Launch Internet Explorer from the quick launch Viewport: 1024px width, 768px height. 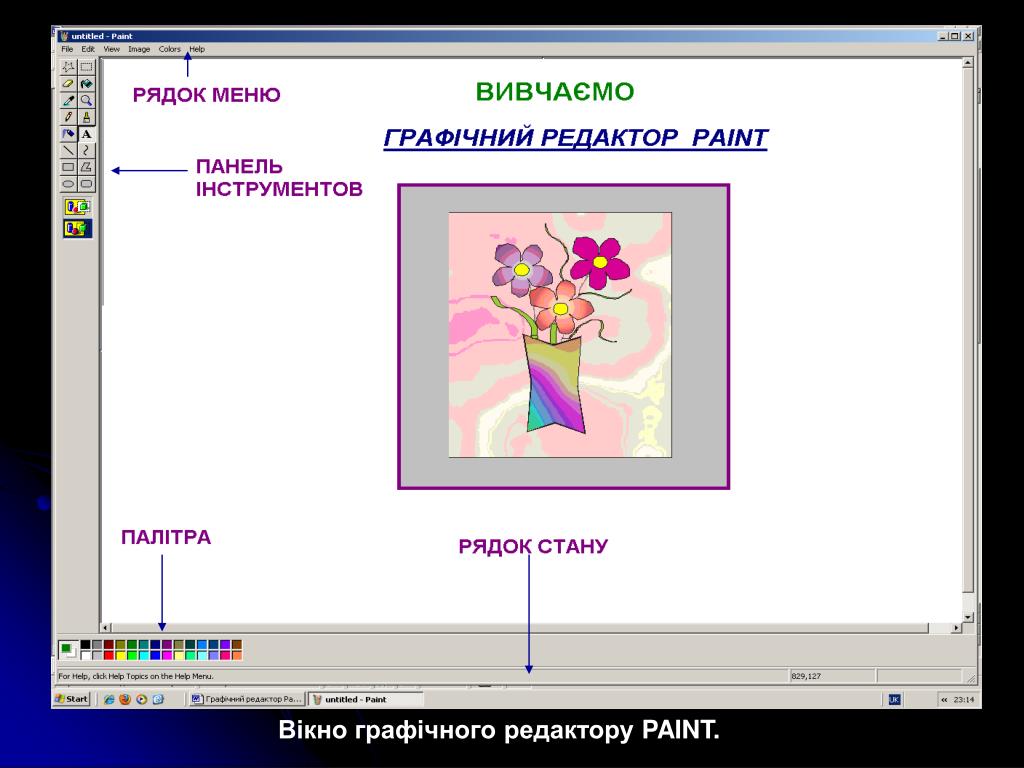pyautogui.click(x=109, y=699)
